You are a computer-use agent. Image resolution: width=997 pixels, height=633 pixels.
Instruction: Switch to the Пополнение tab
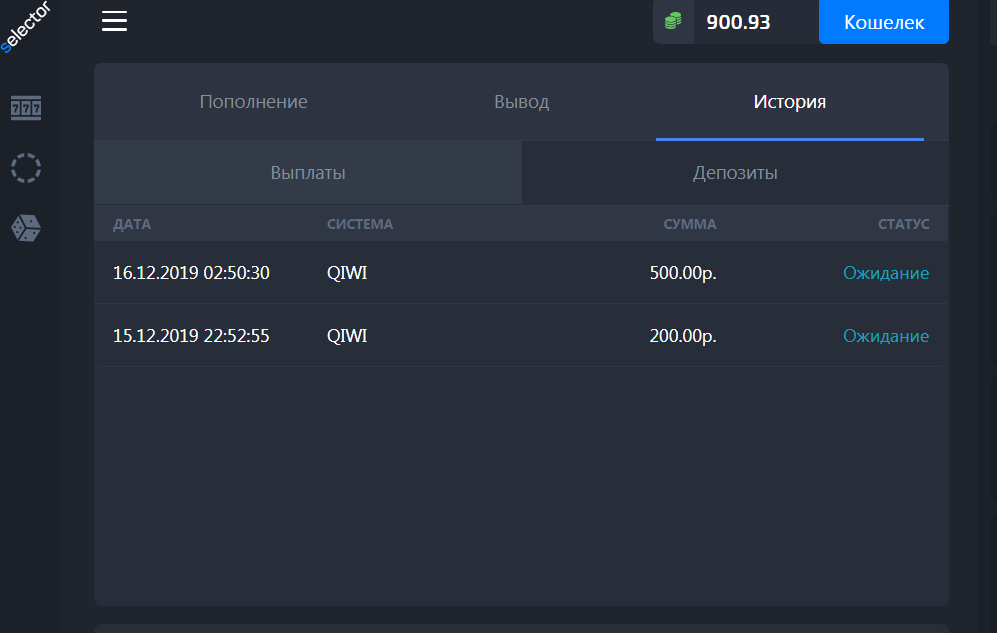coord(253,102)
